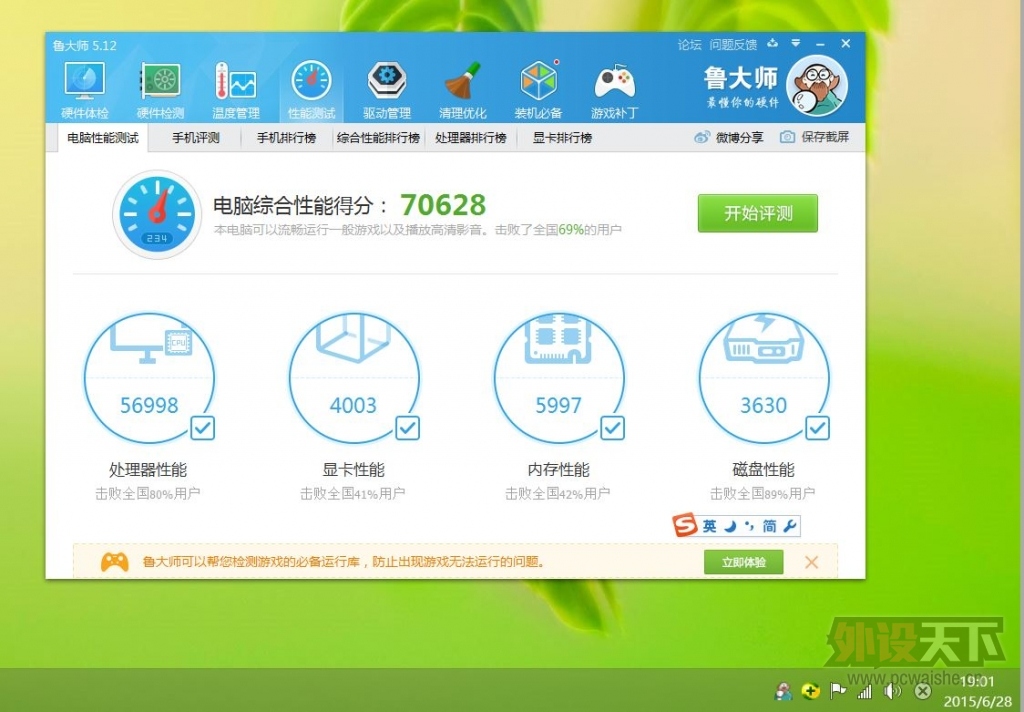Toggle Sogou 英 input language mode
Screen dimensions: 1024x712
pos(709,526)
